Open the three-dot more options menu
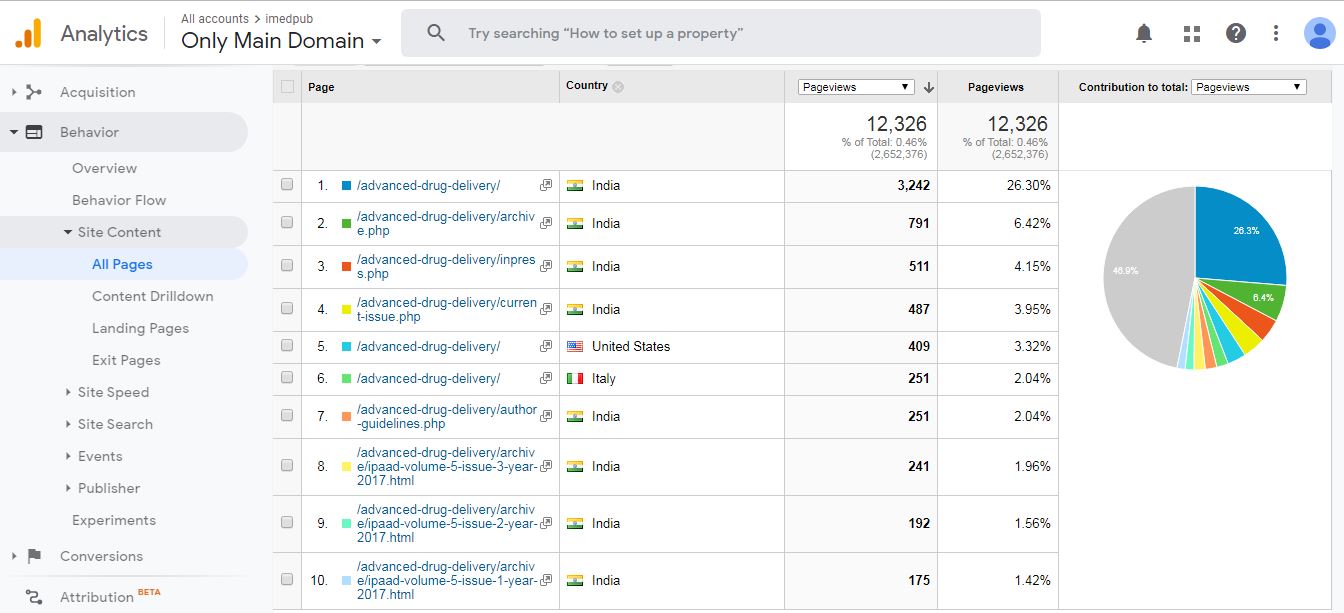The height and width of the screenshot is (613, 1344). coord(1276,33)
